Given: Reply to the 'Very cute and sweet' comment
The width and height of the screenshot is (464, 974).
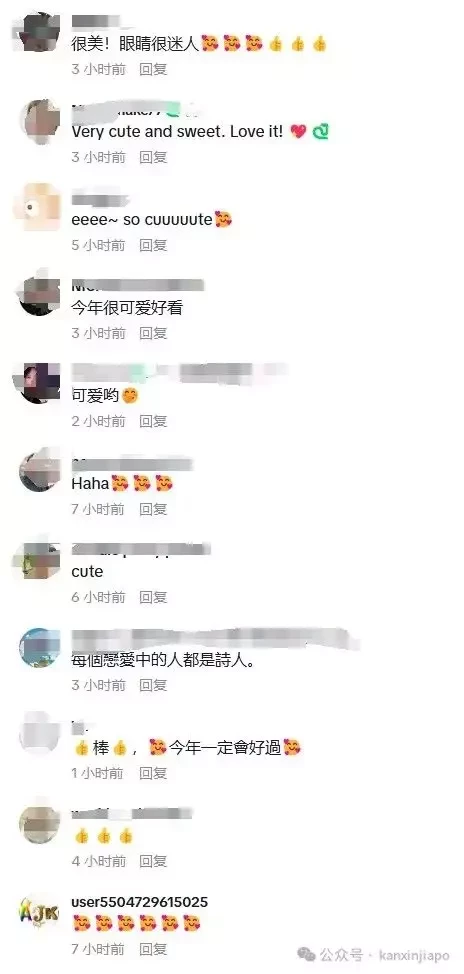Looking at the screenshot, I should point(153,157).
